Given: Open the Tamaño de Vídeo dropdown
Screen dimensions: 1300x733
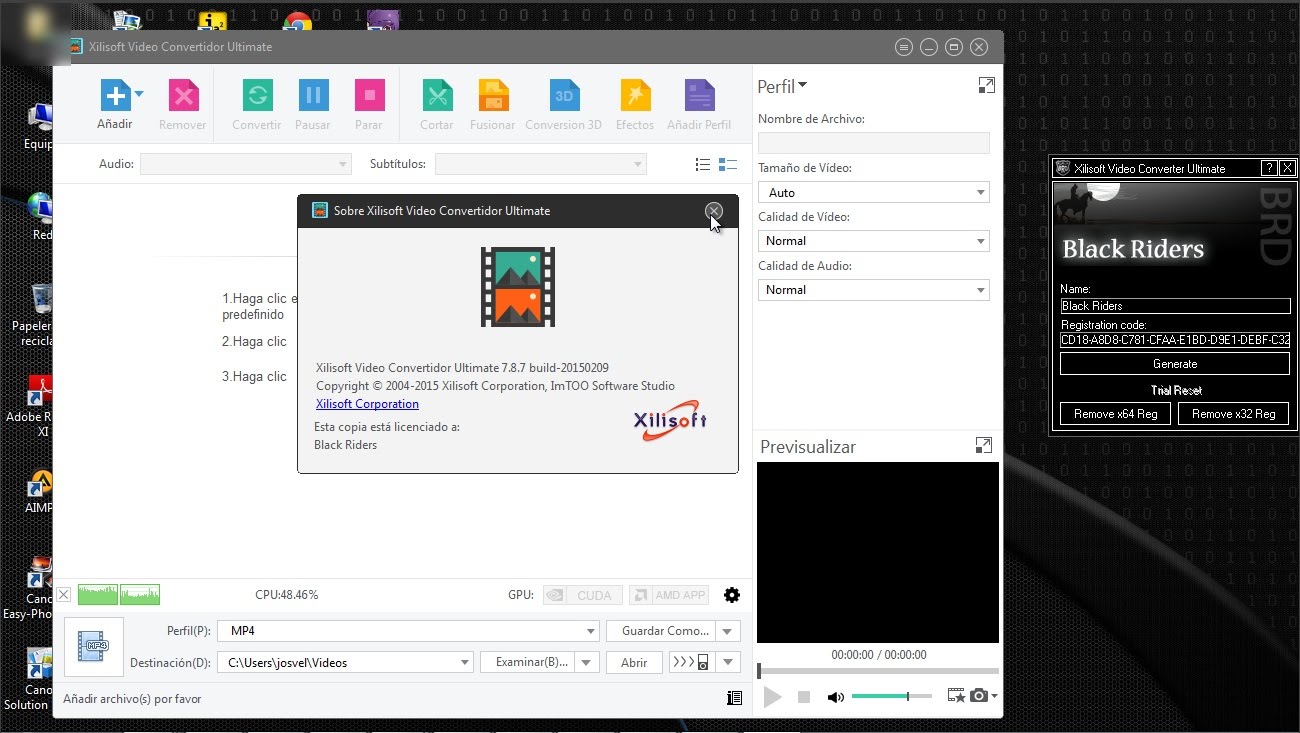Looking at the screenshot, I should [x=874, y=192].
